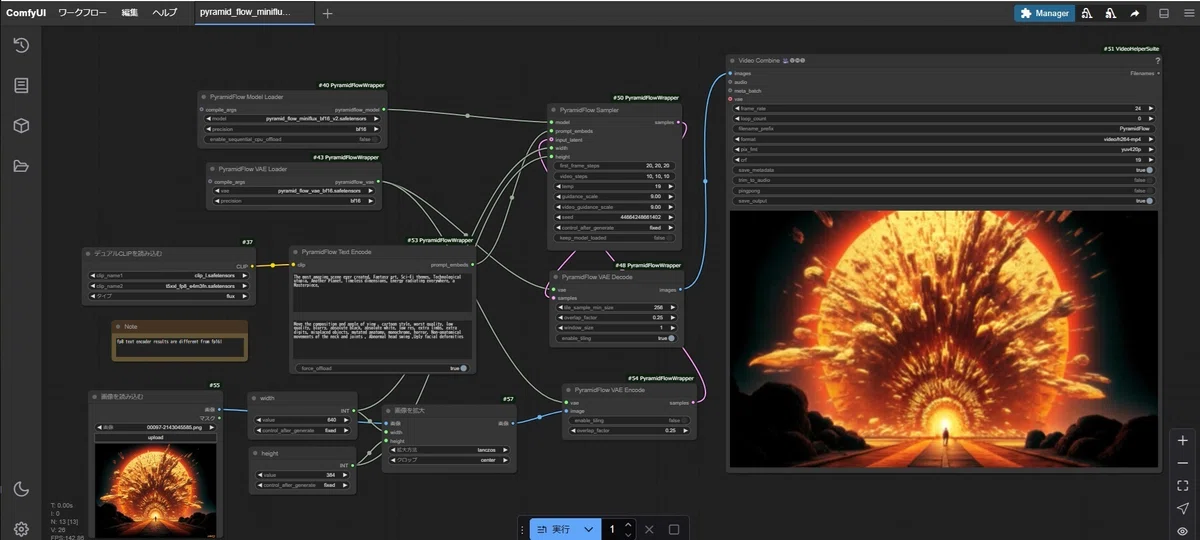Open Video Combine help question mark

pyautogui.click(x=1157, y=61)
